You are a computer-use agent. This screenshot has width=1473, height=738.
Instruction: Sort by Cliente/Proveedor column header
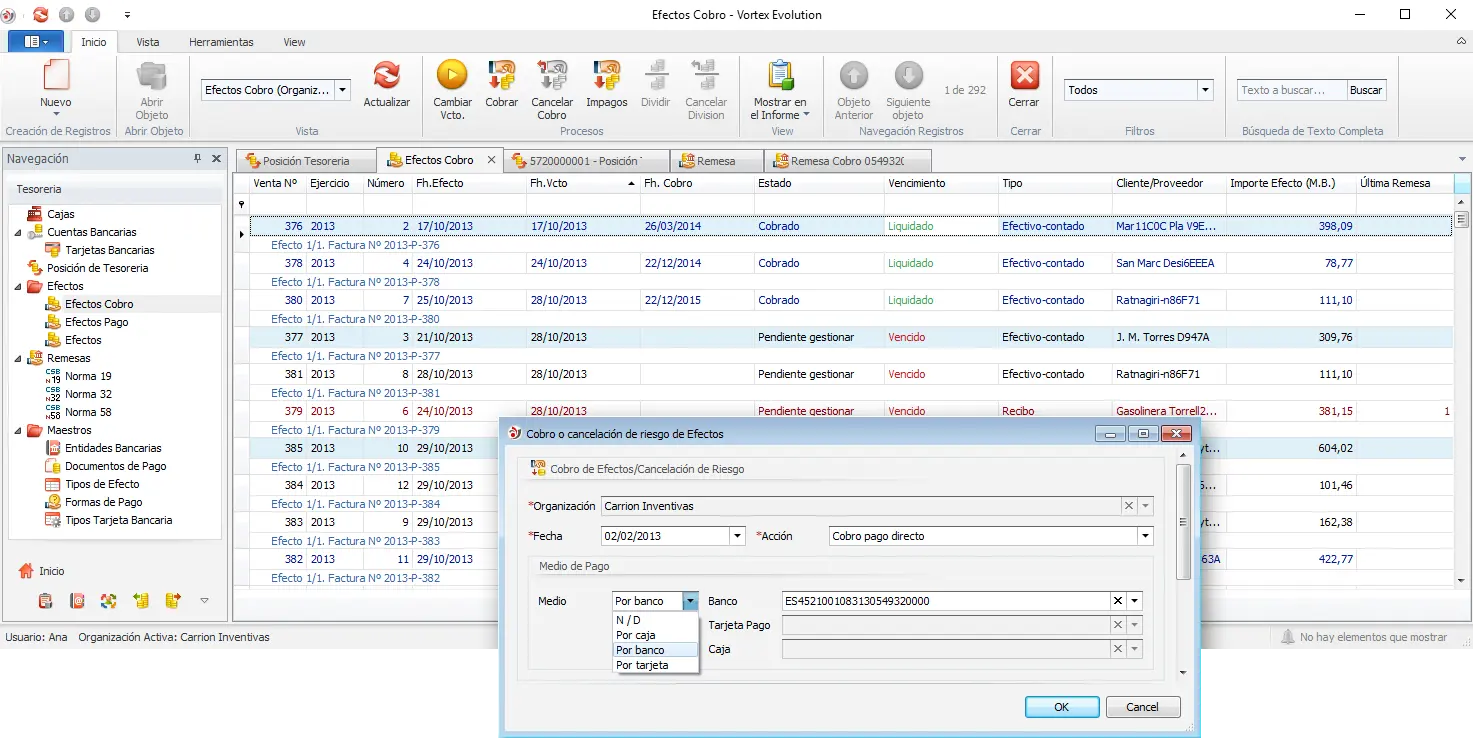pos(1169,184)
